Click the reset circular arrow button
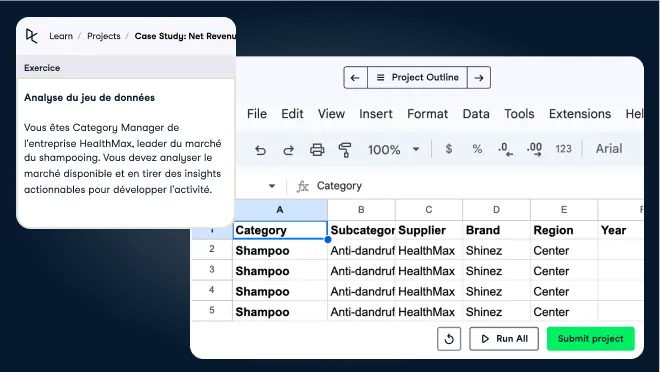 449,339
